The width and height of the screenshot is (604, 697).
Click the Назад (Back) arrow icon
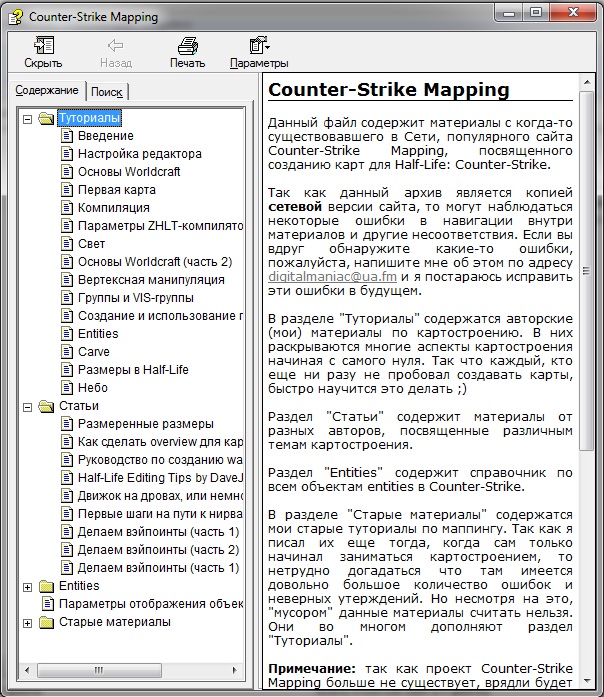[115, 45]
